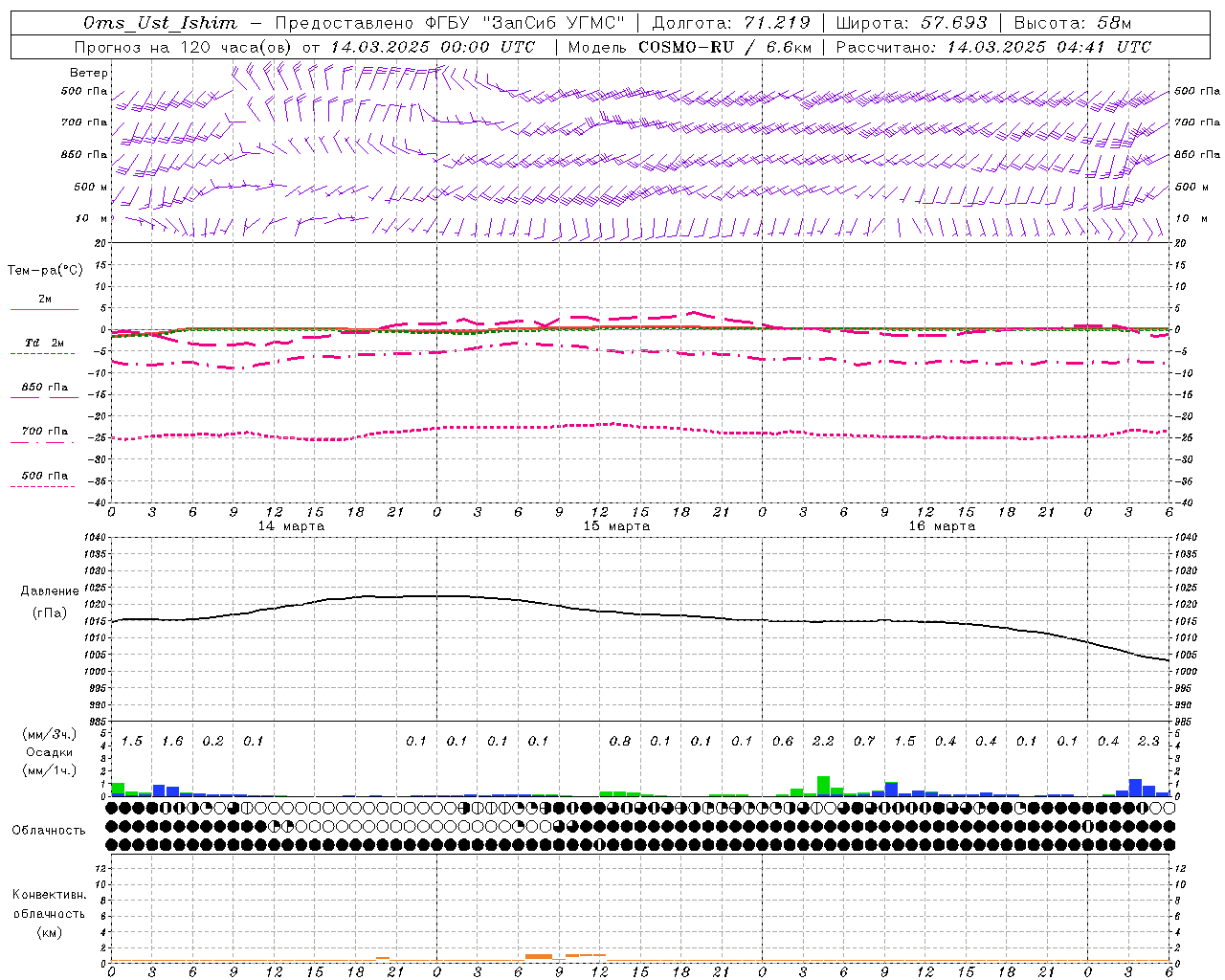Click the '(мм/3ч.)' precipitation unit label
Image resolution: width=1225 pixels, height=980 pixels.
(x=50, y=734)
